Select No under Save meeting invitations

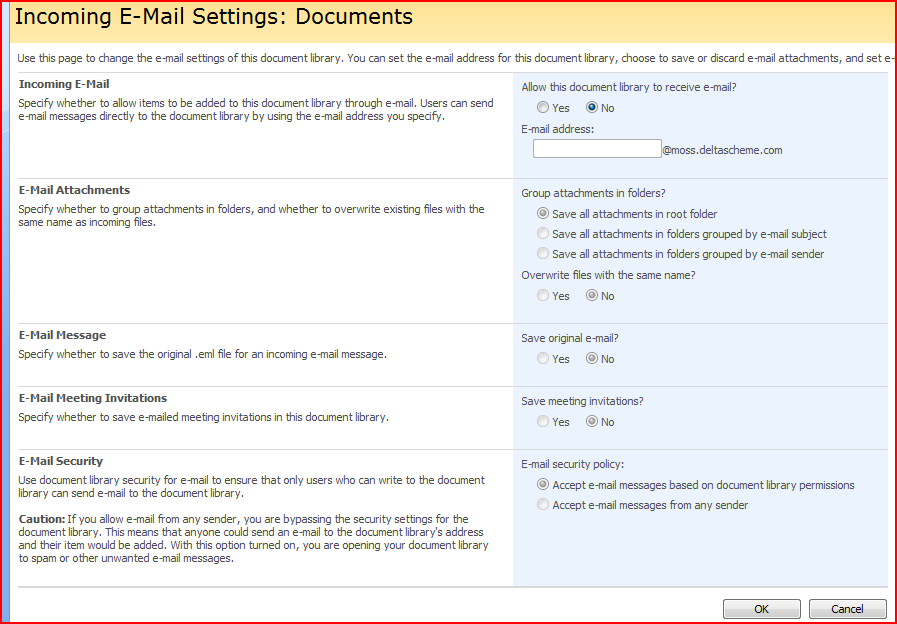click(x=592, y=422)
